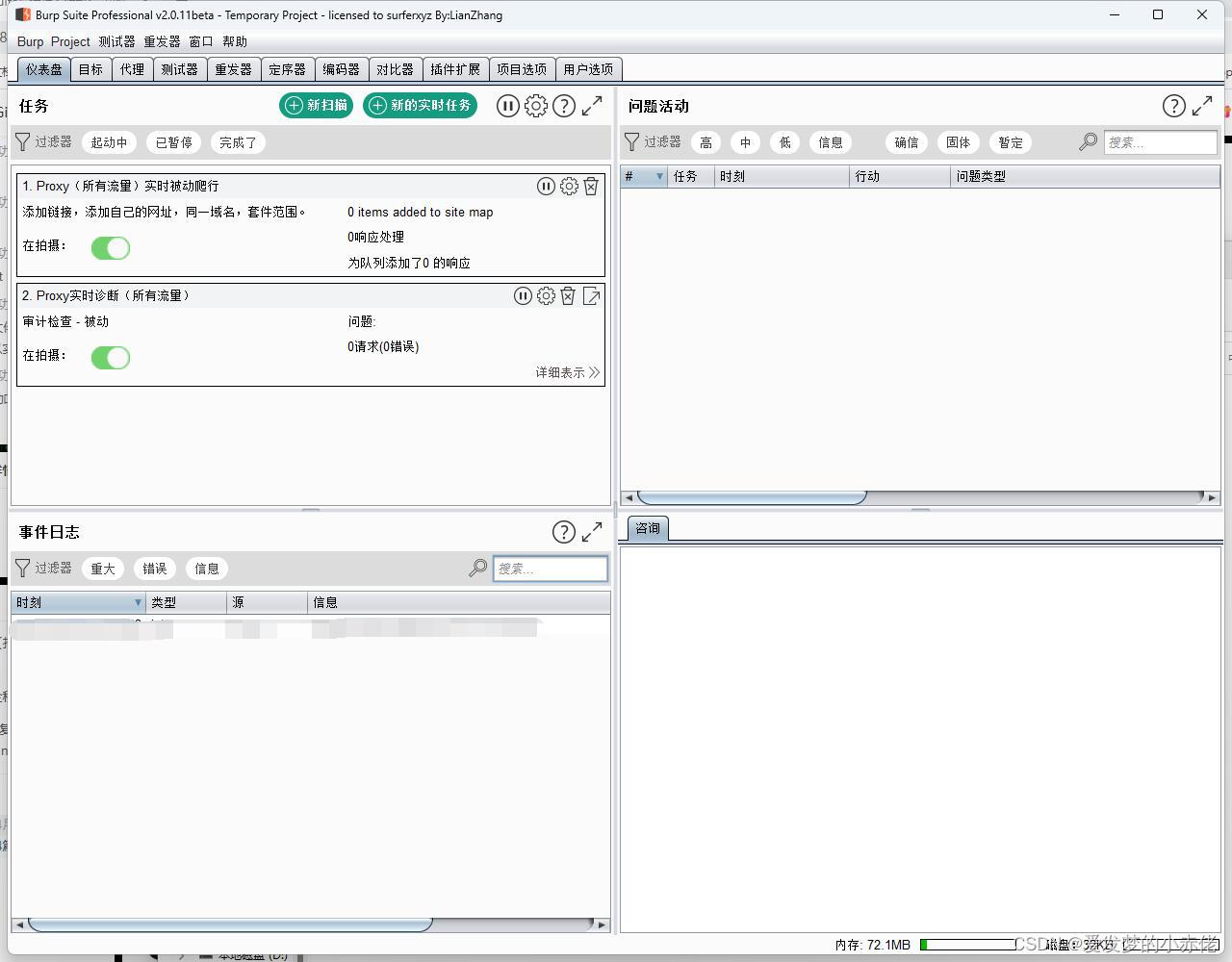
Task: Pause task 1 Proxy passive crawl
Action: [x=546, y=187]
